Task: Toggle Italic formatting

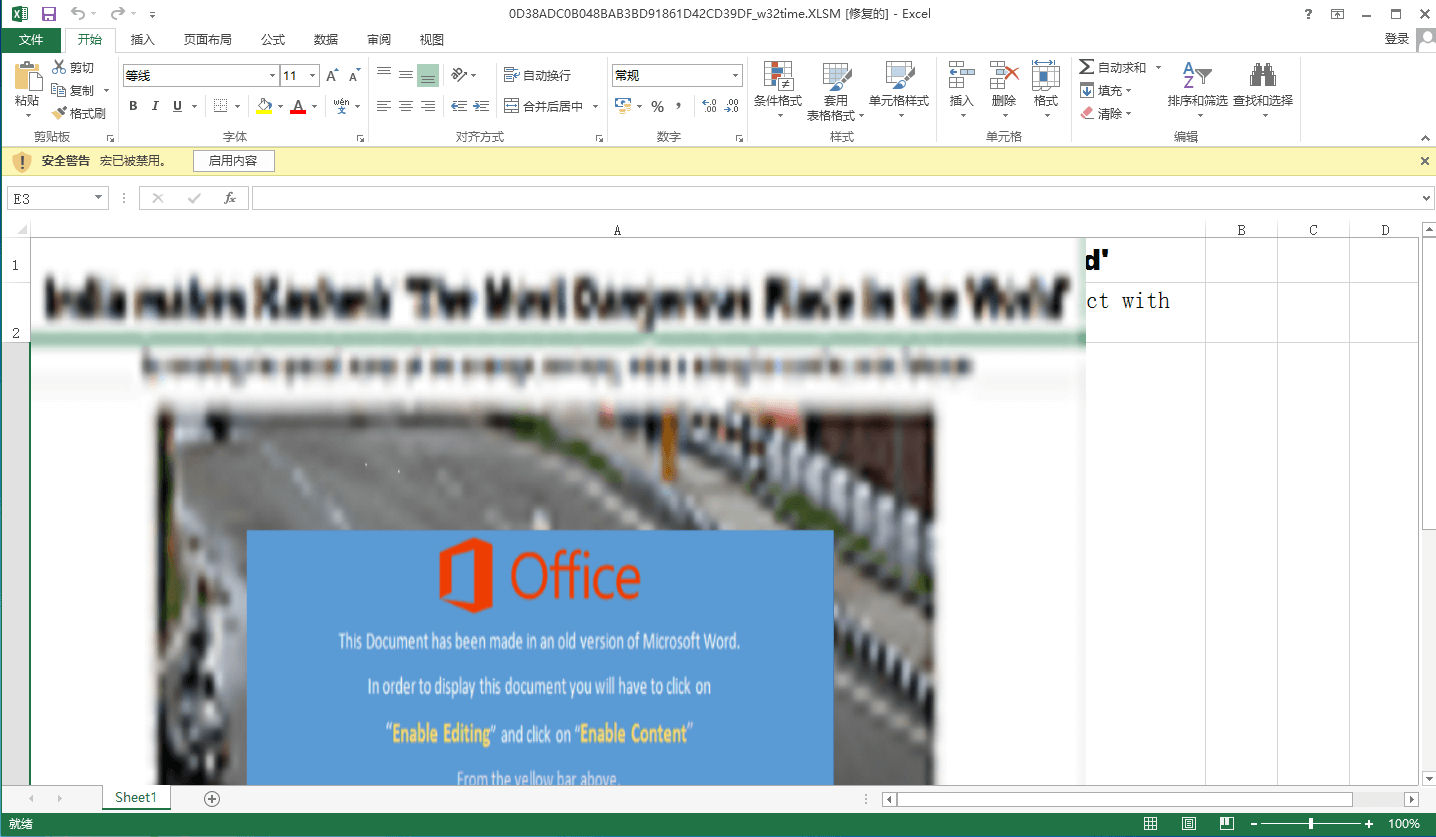Action: (156, 106)
